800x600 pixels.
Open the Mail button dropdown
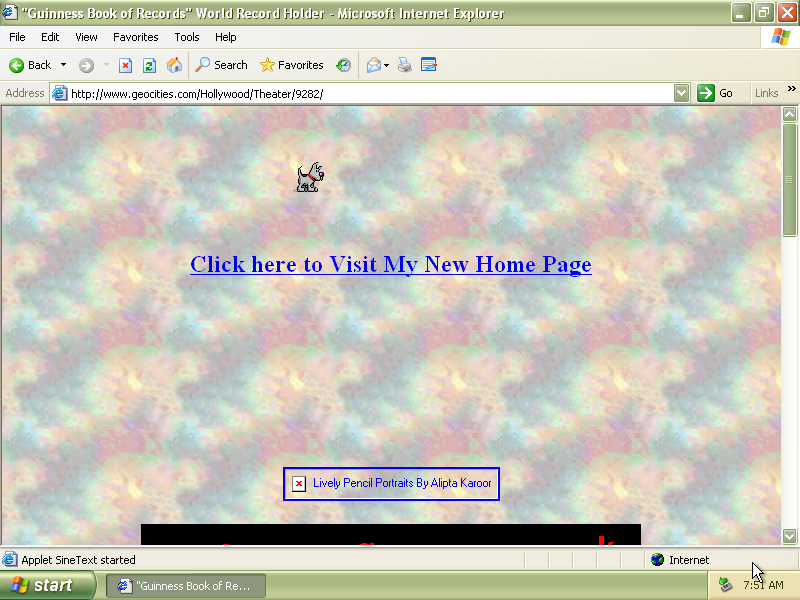(x=386, y=65)
